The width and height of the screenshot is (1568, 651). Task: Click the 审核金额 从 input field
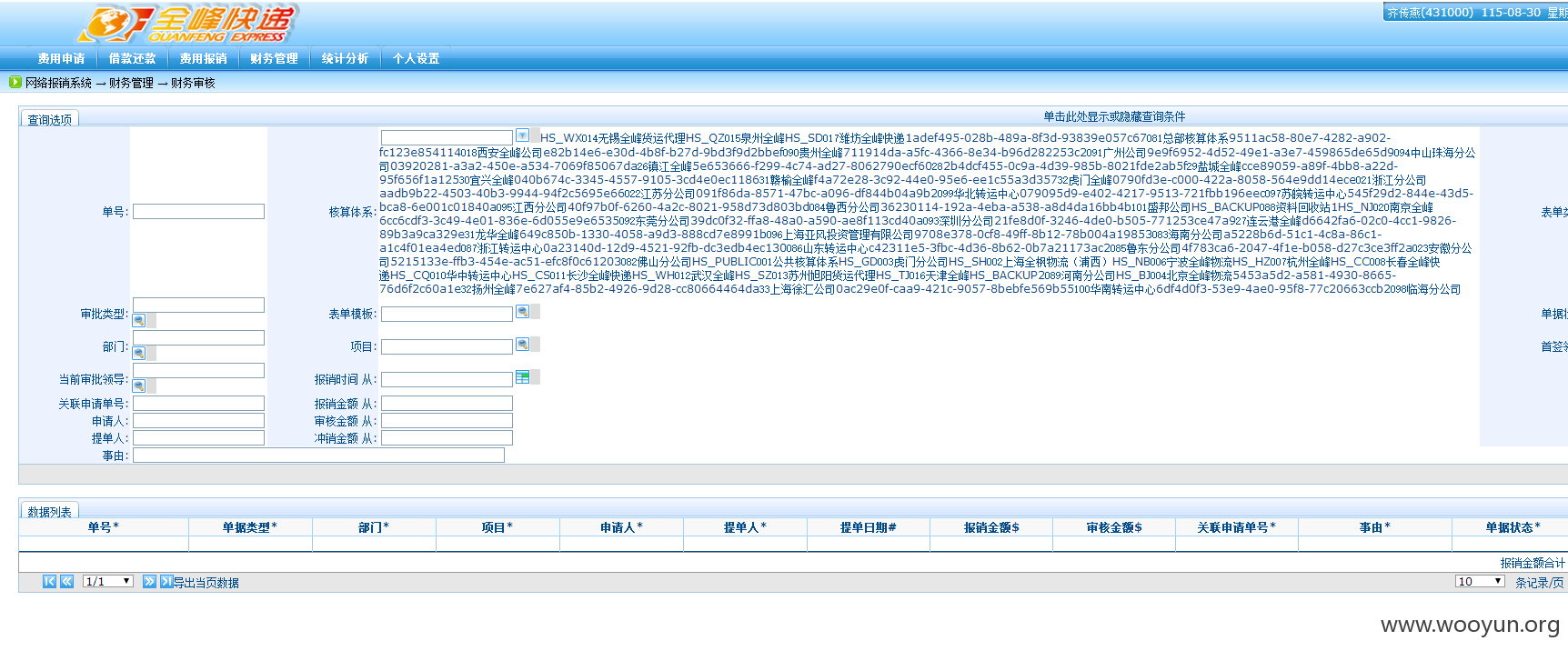point(447,420)
